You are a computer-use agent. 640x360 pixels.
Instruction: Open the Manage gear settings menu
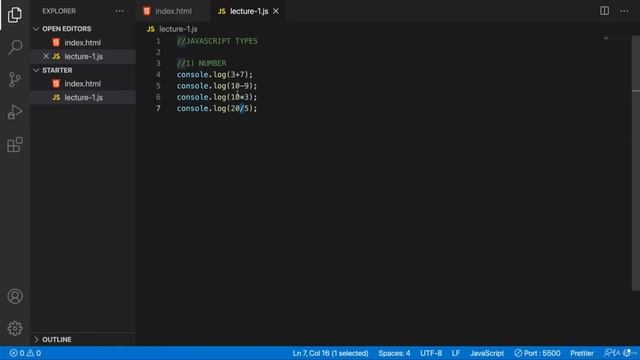pos(15,328)
